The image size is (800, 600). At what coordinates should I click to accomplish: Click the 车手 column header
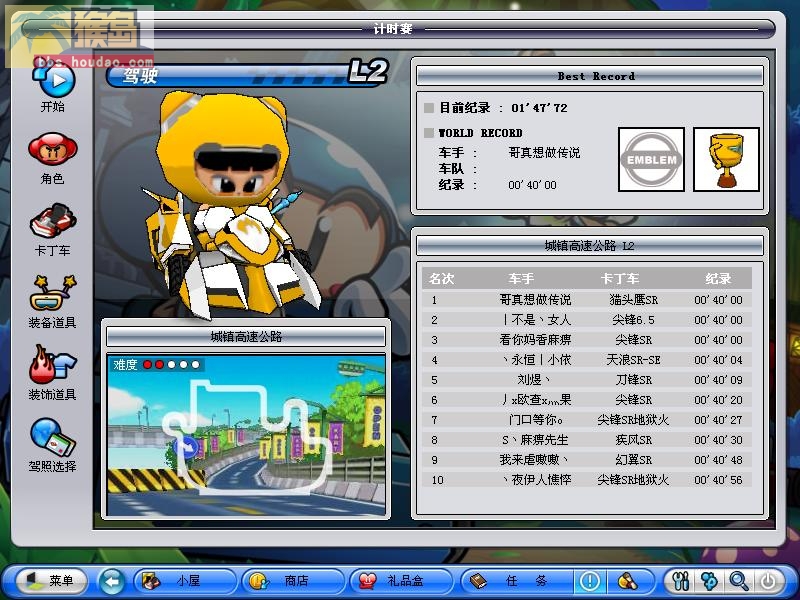pyautogui.click(x=521, y=279)
